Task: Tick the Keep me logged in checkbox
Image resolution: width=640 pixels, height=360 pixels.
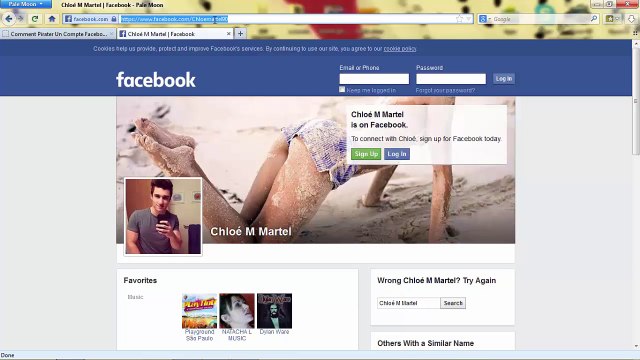Action: point(342,89)
